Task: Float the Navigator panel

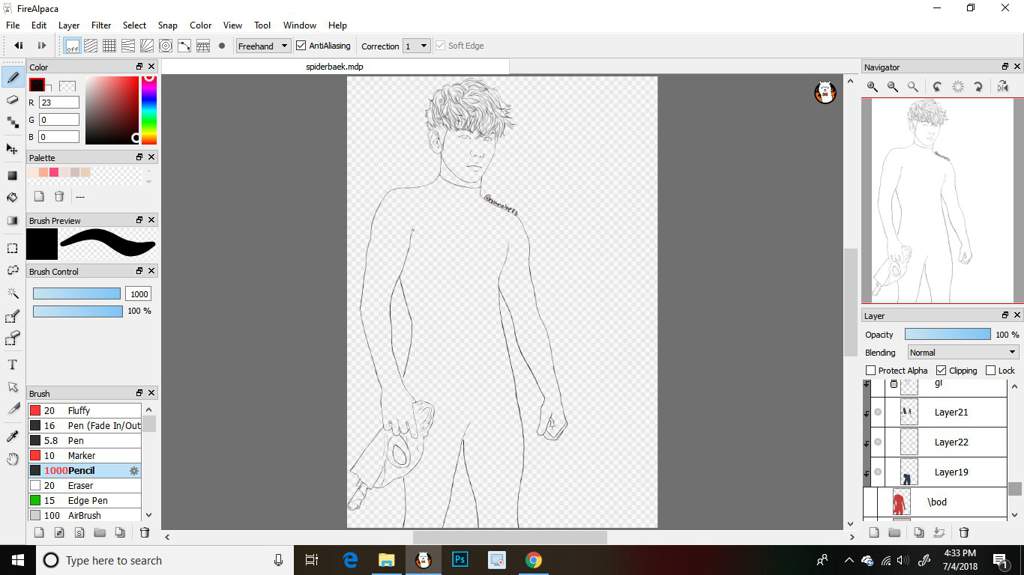Action: click(1005, 67)
